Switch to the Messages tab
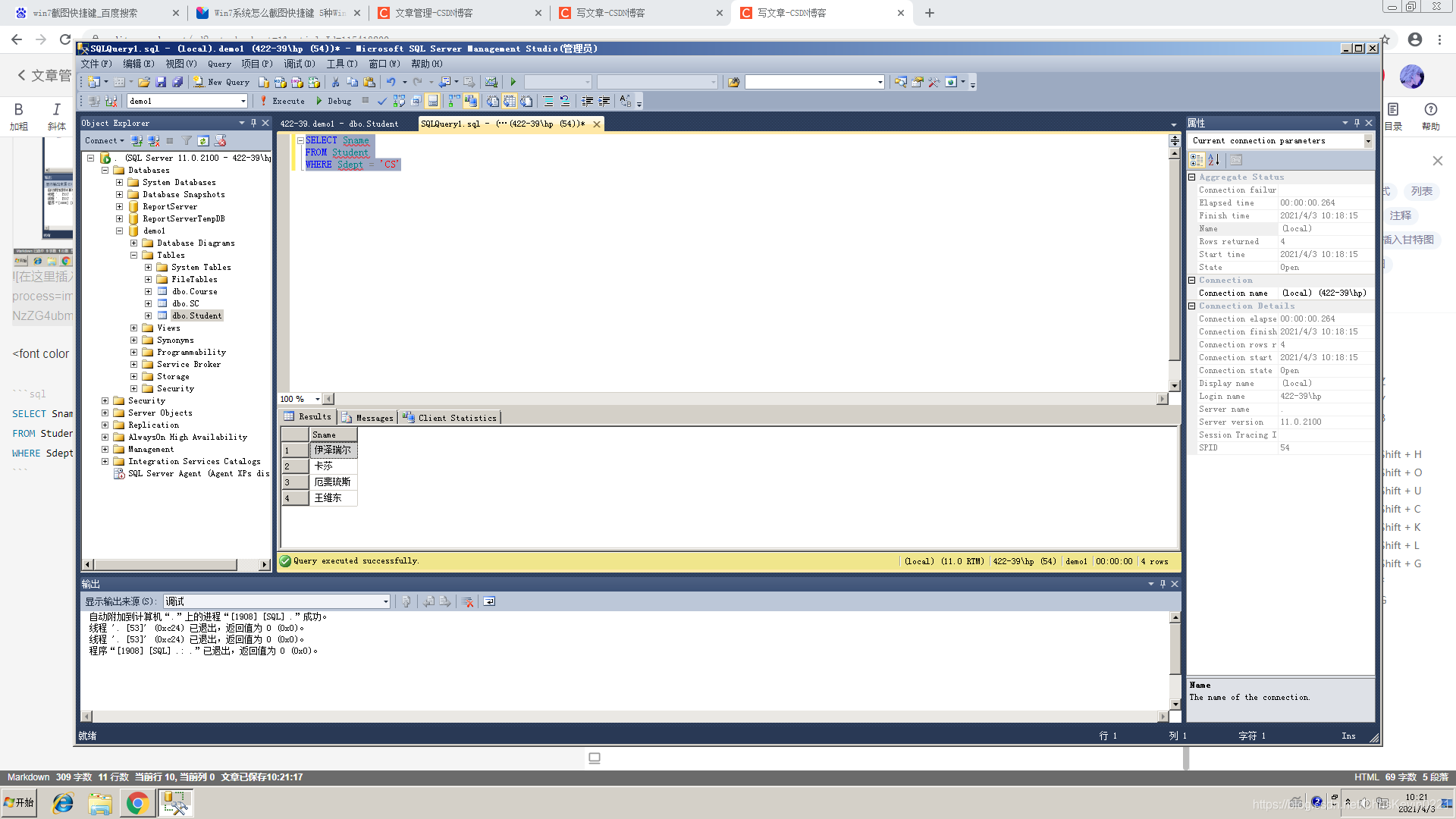1456x819 pixels. pos(368,417)
